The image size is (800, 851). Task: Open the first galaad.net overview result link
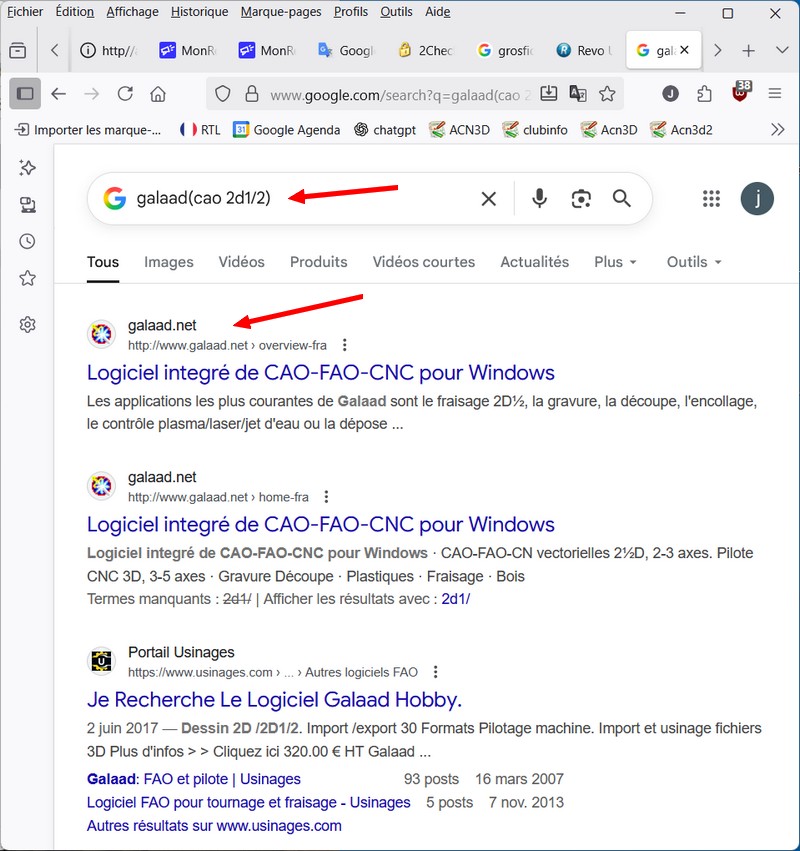pos(320,373)
